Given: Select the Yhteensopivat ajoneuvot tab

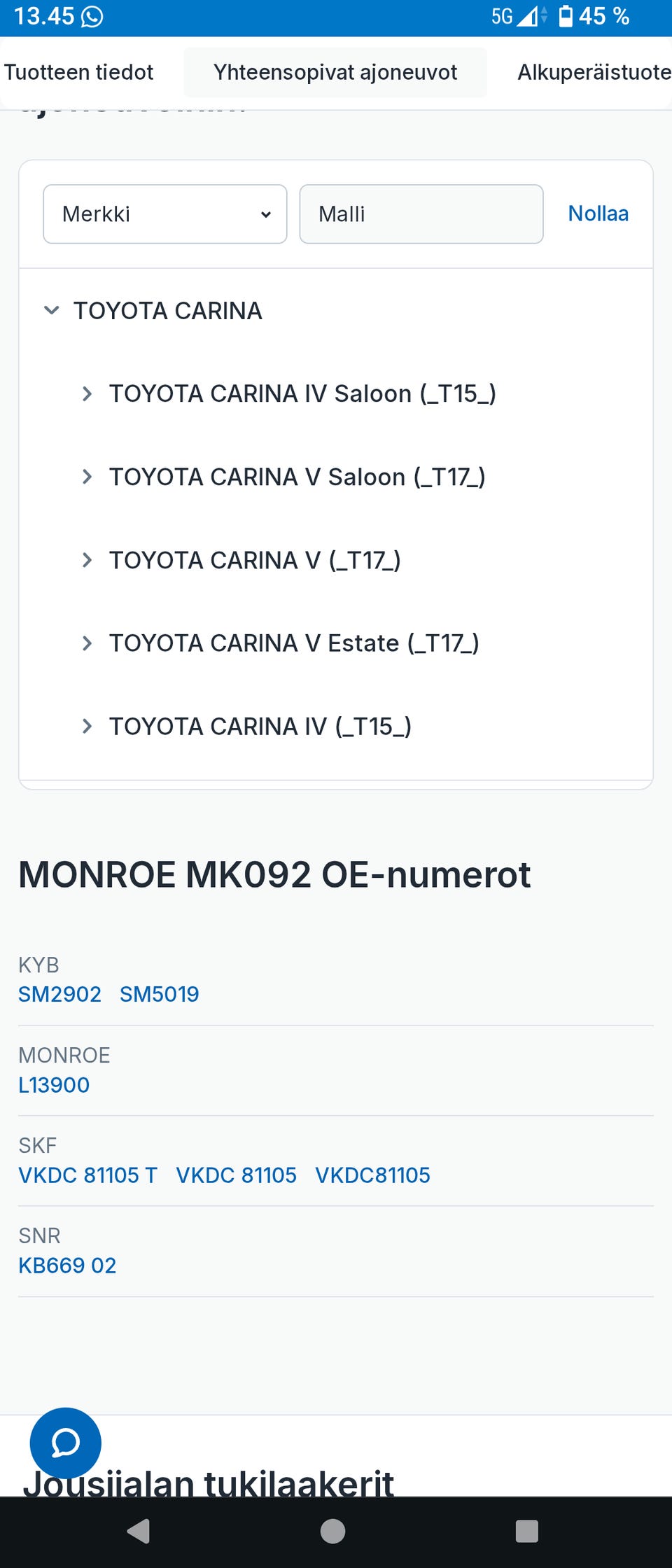Looking at the screenshot, I should (x=335, y=72).
